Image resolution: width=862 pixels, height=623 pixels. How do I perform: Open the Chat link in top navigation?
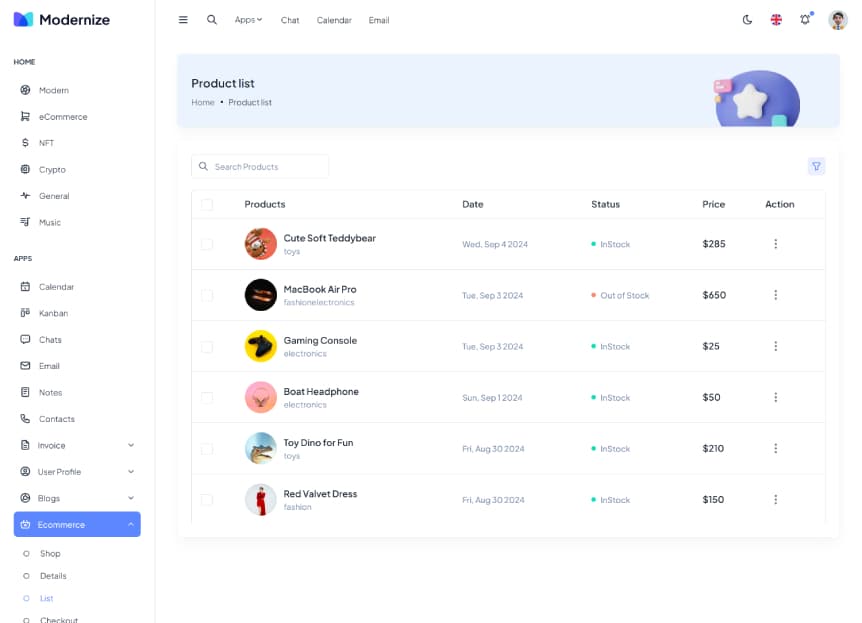point(290,20)
